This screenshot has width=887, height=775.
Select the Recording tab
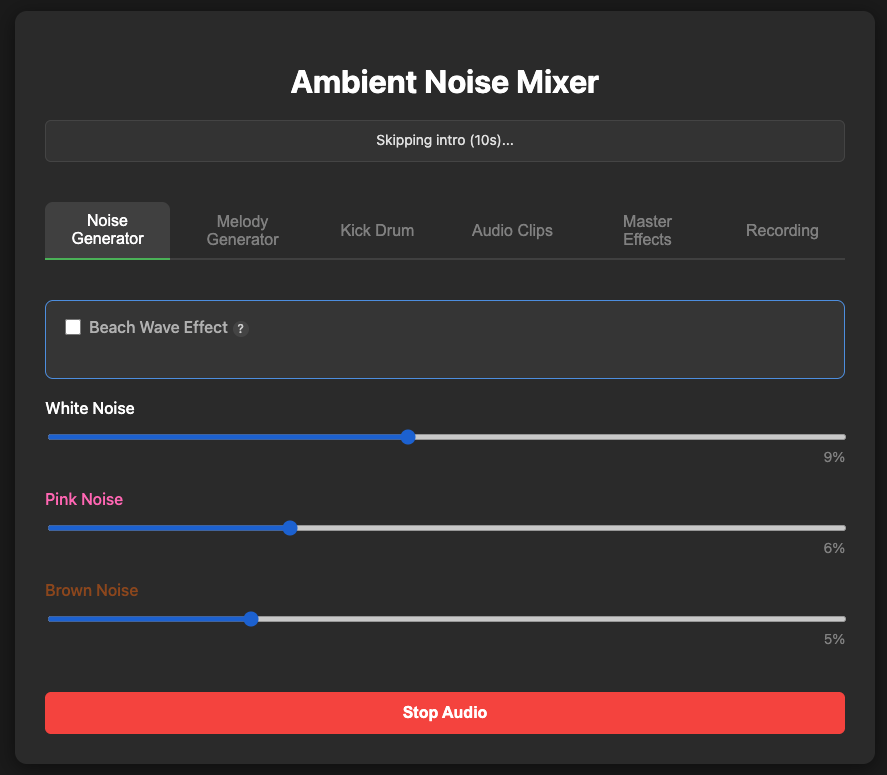click(x=782, y=230)
